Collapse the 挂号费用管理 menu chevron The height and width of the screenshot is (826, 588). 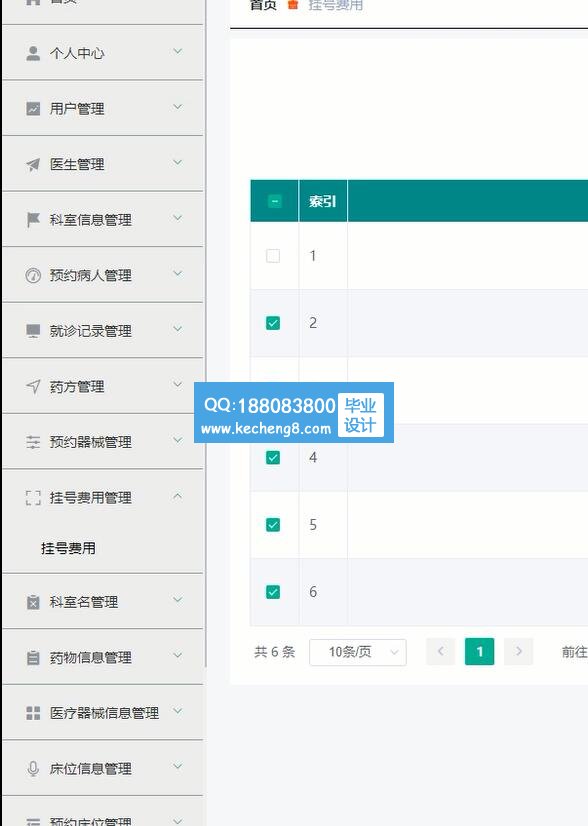178,496
